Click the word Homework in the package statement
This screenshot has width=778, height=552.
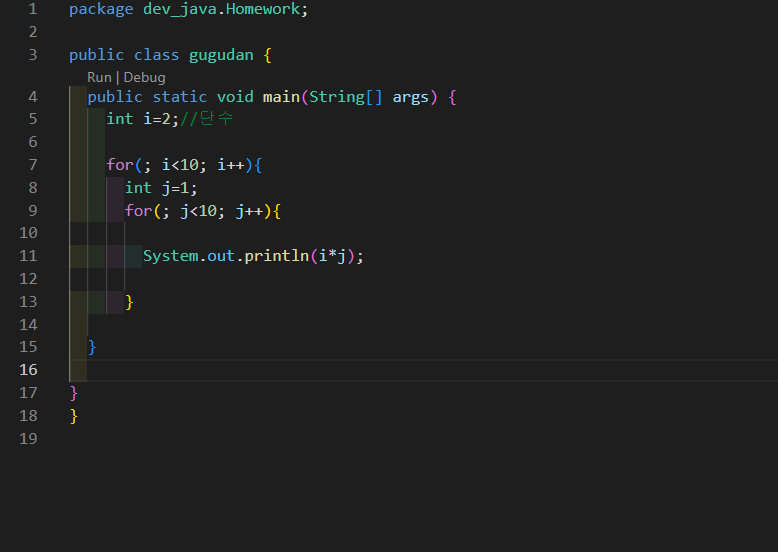tap(263, 9)
